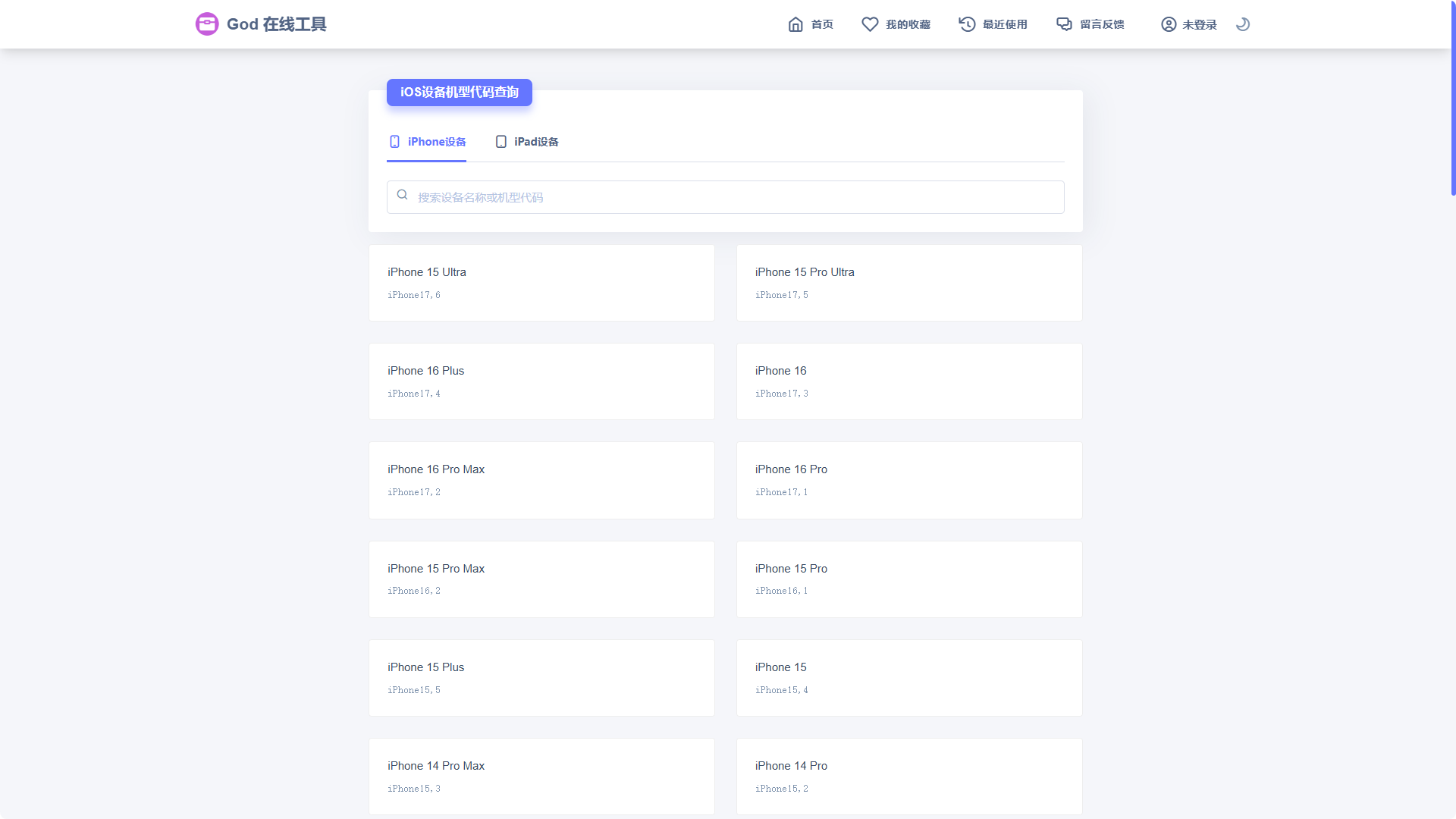Click the God 在线工具 logo icon
Viewport: 1456px width, 819px height.
tap(207, 24)
